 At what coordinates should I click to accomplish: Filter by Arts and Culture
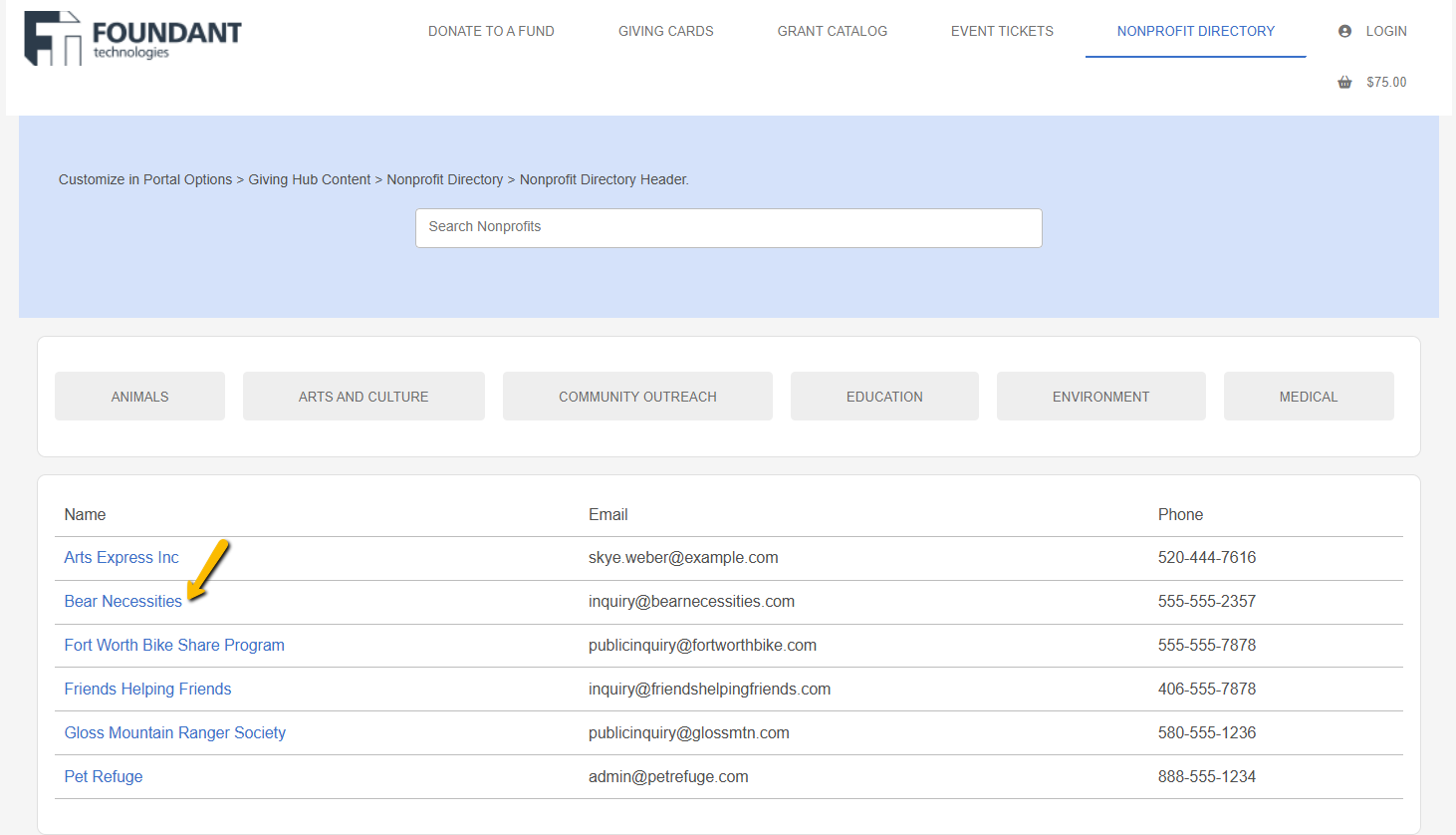tap(364, 397)
